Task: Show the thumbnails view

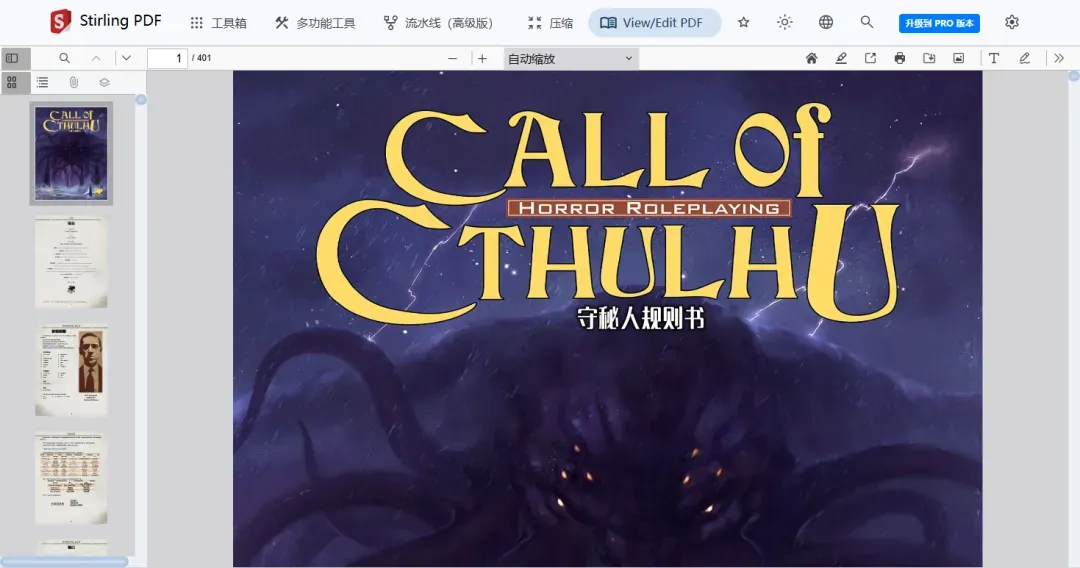Action: point(12,83)
